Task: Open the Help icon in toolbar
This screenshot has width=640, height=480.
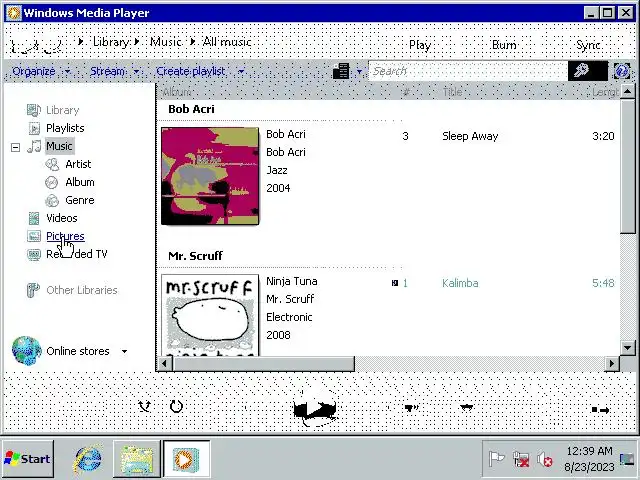Action: pos(622,71)
